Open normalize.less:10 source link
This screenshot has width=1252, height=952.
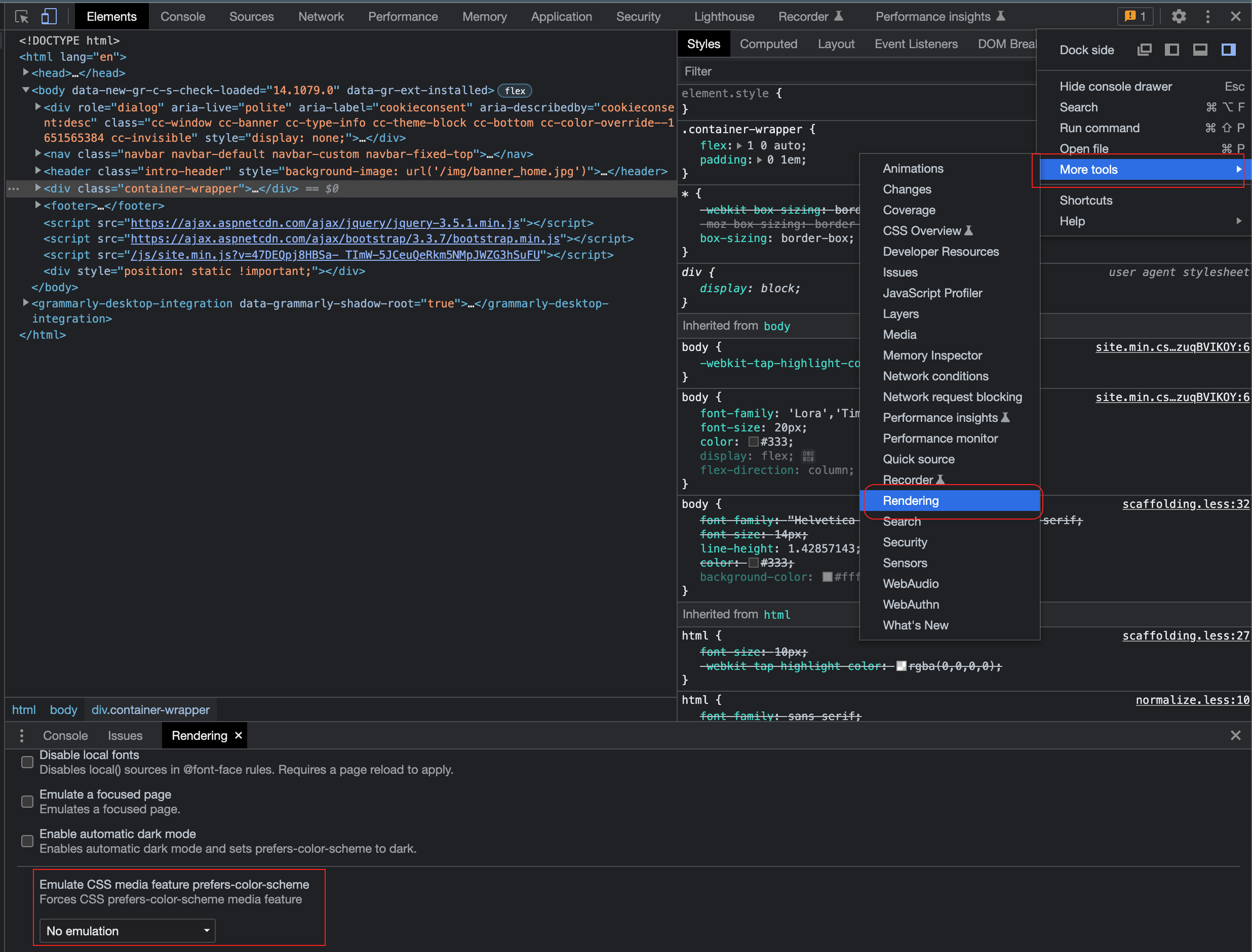point(1192,700)
